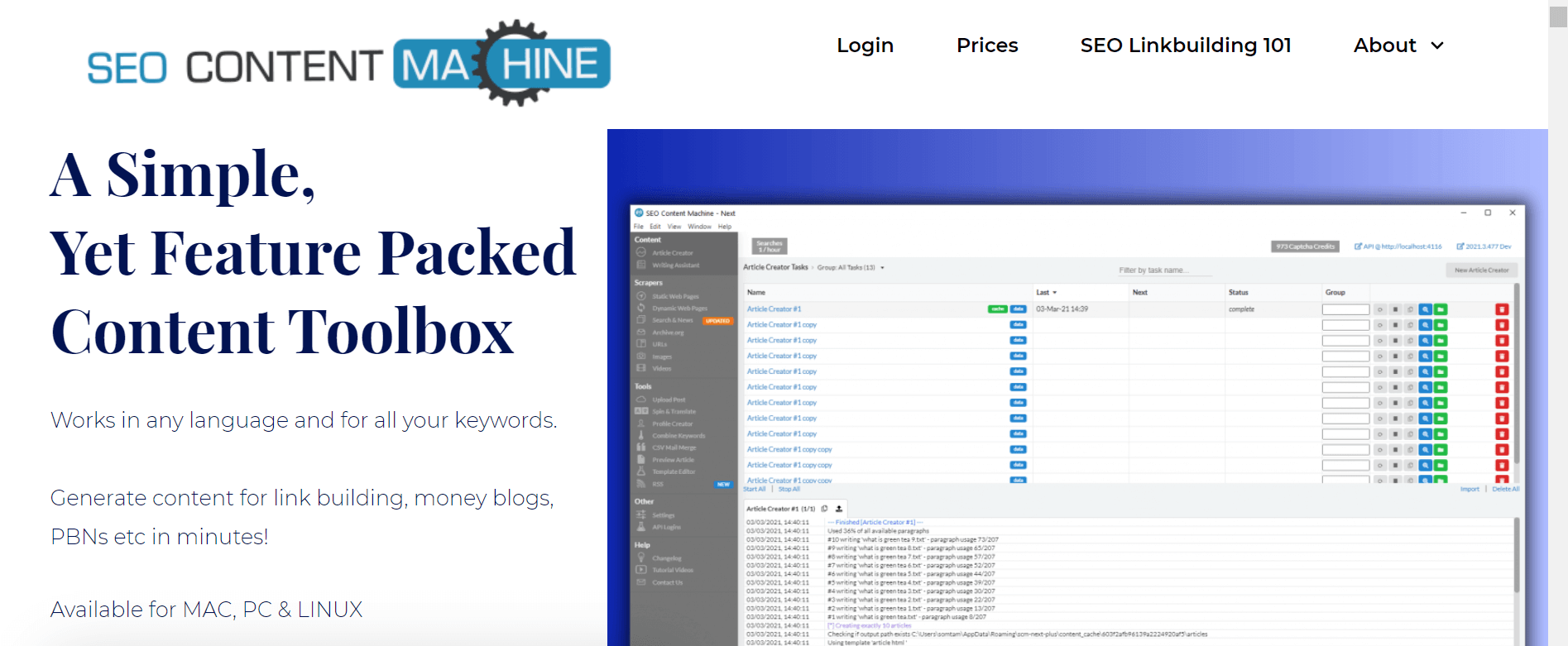
Task: Click the green cache badge
Action: [x=997, y=309]
